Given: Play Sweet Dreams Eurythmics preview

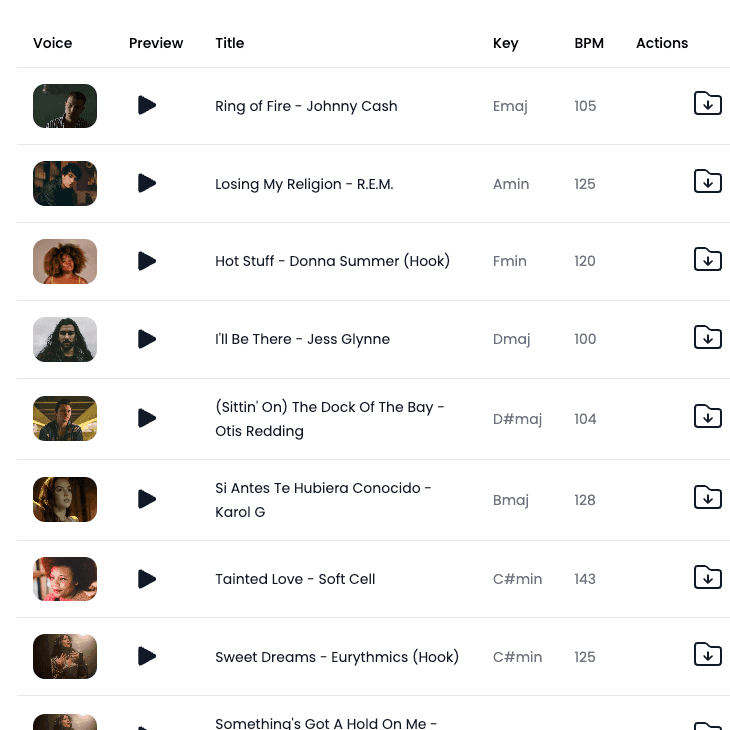Looking at the screenshot, I should (x=147, y=656).
